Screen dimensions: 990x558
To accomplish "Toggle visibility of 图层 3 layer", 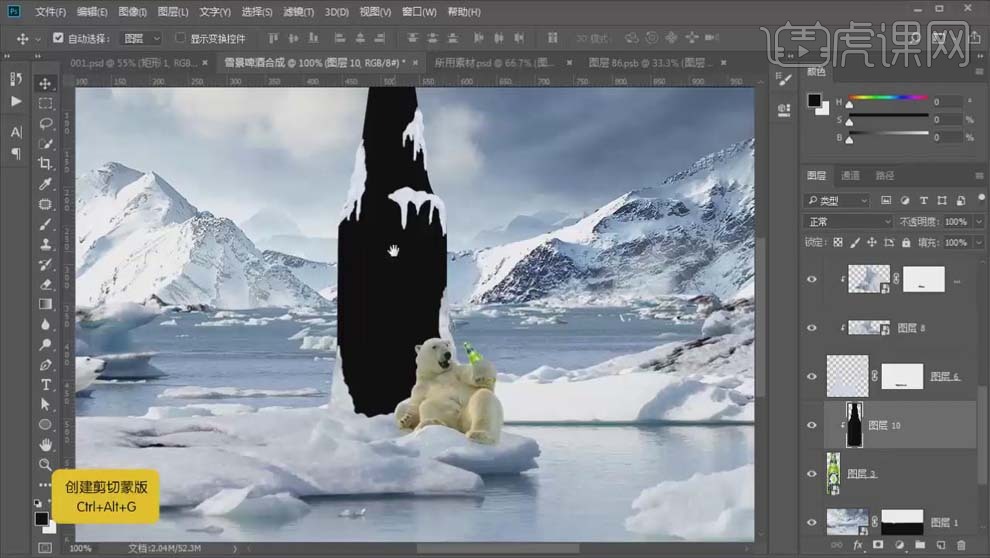I will (812, 473).
